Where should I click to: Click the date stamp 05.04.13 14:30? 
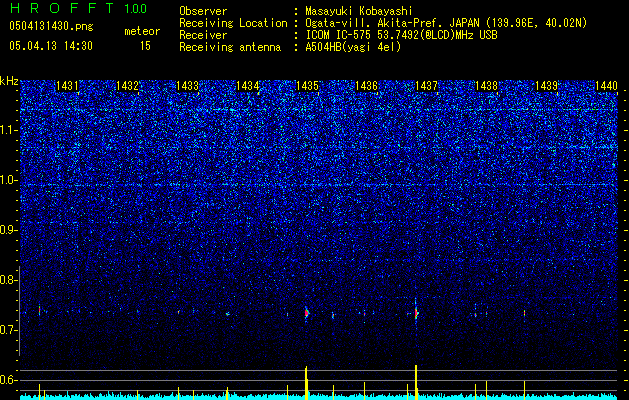tap(51, 46)
